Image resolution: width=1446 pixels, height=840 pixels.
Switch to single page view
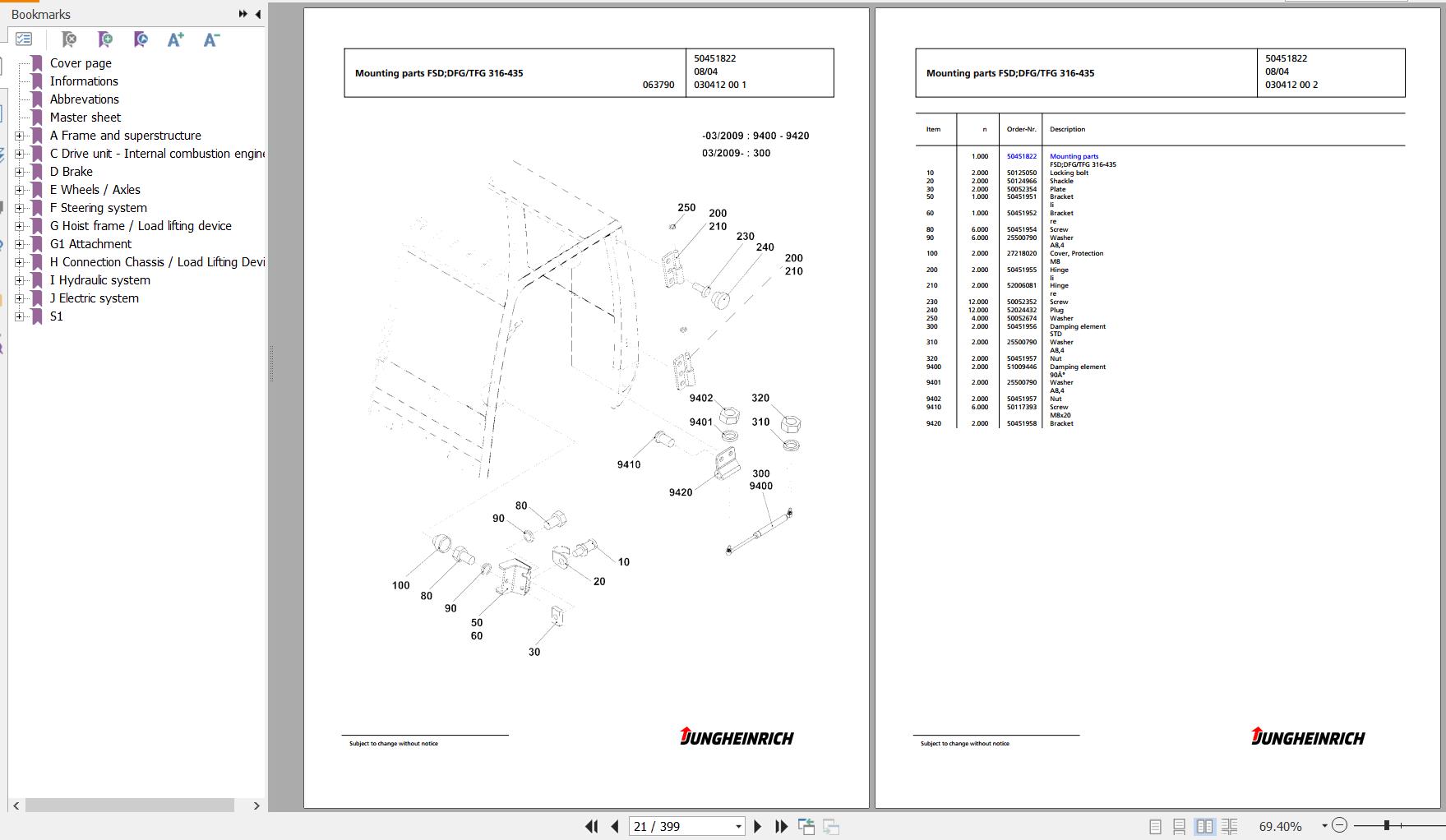[x=1155, y=826]
